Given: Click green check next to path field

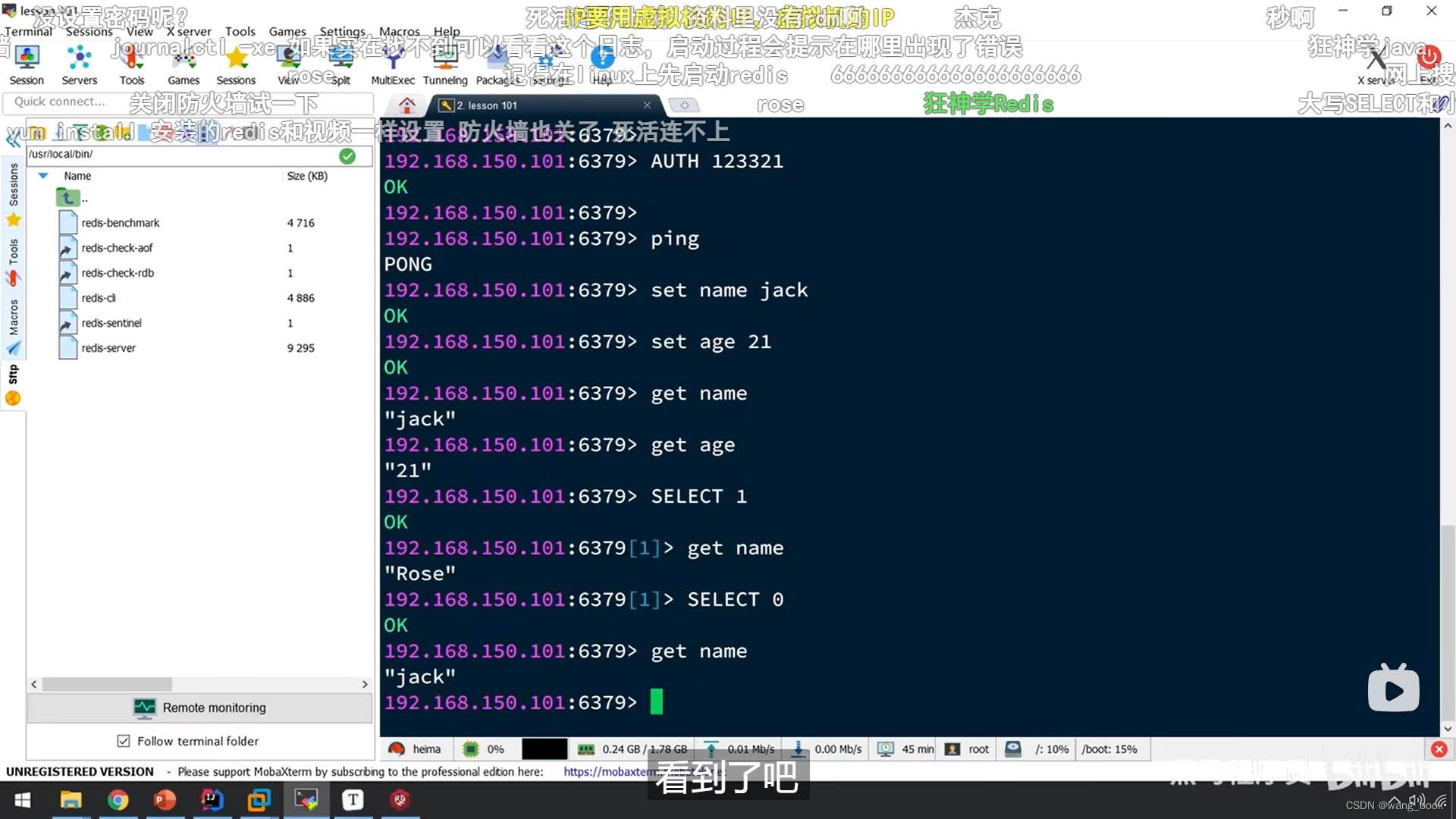Looking at the screenshot, I should coord(347,155).
